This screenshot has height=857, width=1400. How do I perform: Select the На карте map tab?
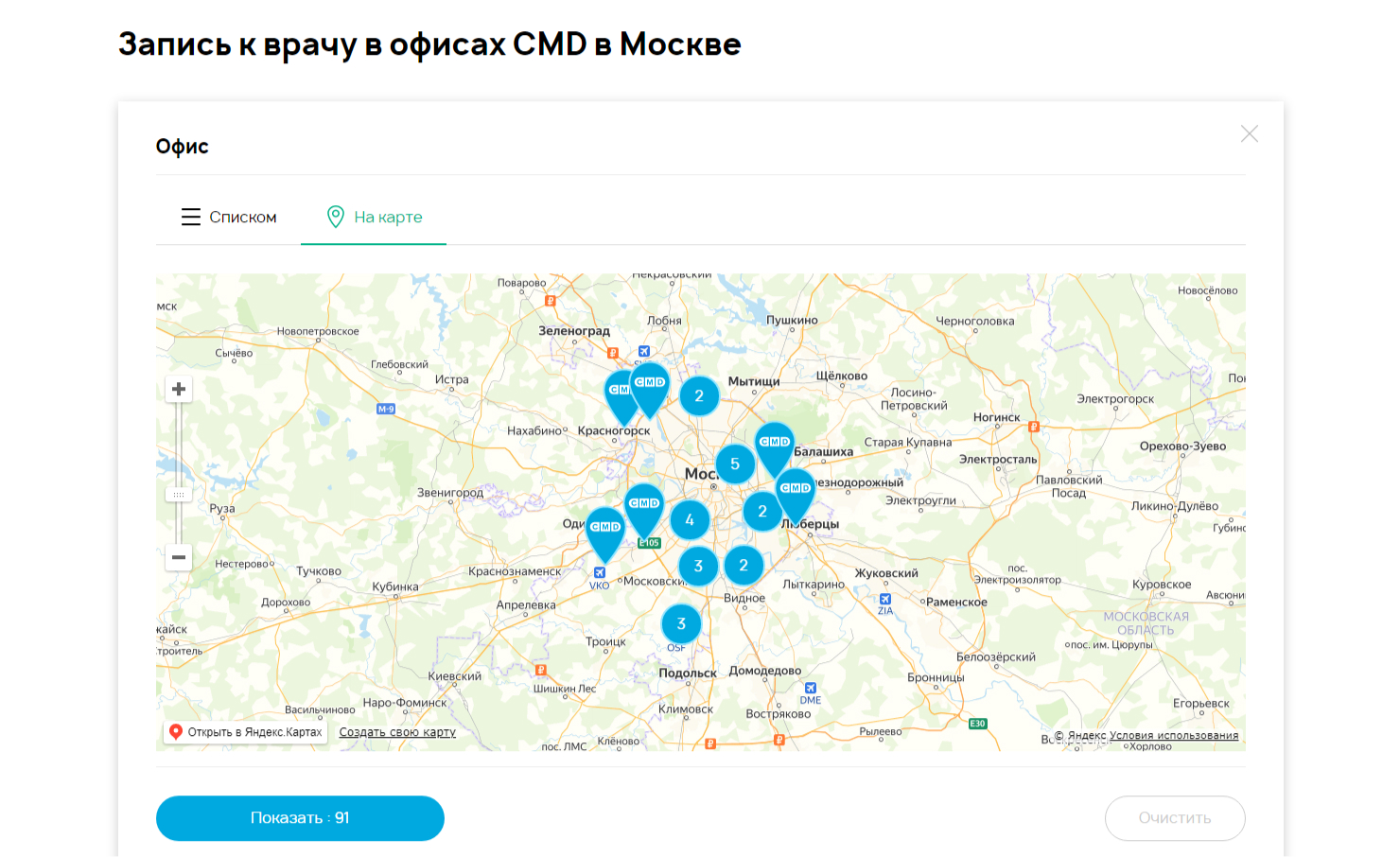coord(374,218)
